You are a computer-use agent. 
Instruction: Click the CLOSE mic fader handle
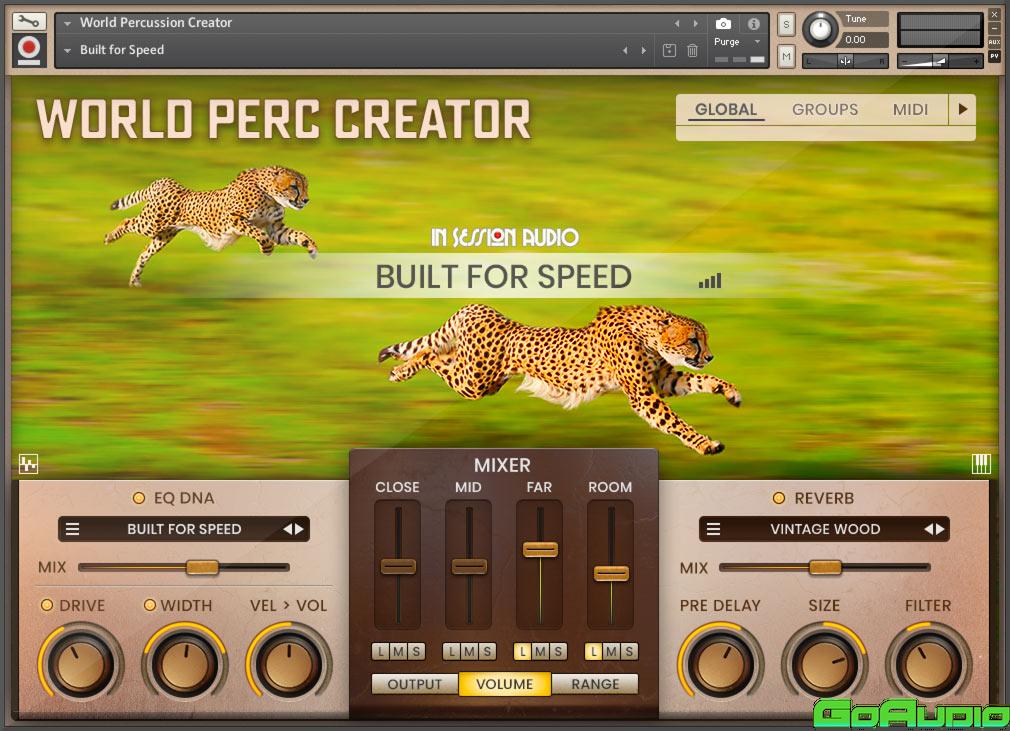[x=398, y=567]
